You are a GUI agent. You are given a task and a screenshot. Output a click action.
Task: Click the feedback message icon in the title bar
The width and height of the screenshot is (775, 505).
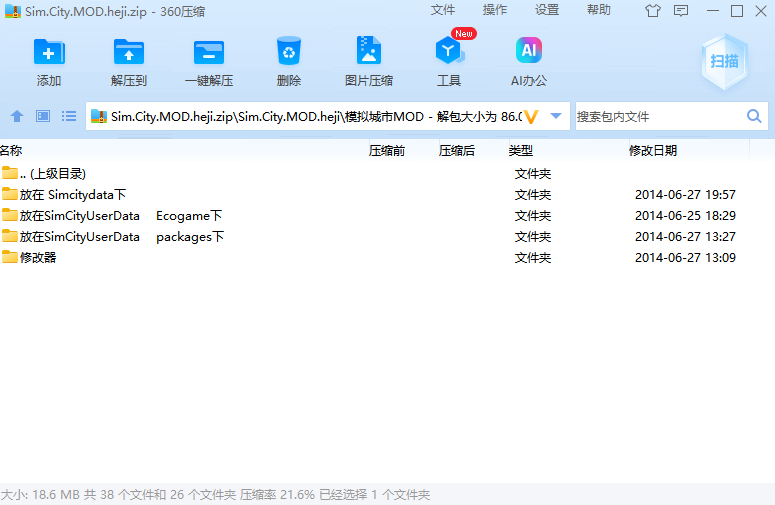coord(681,11)
